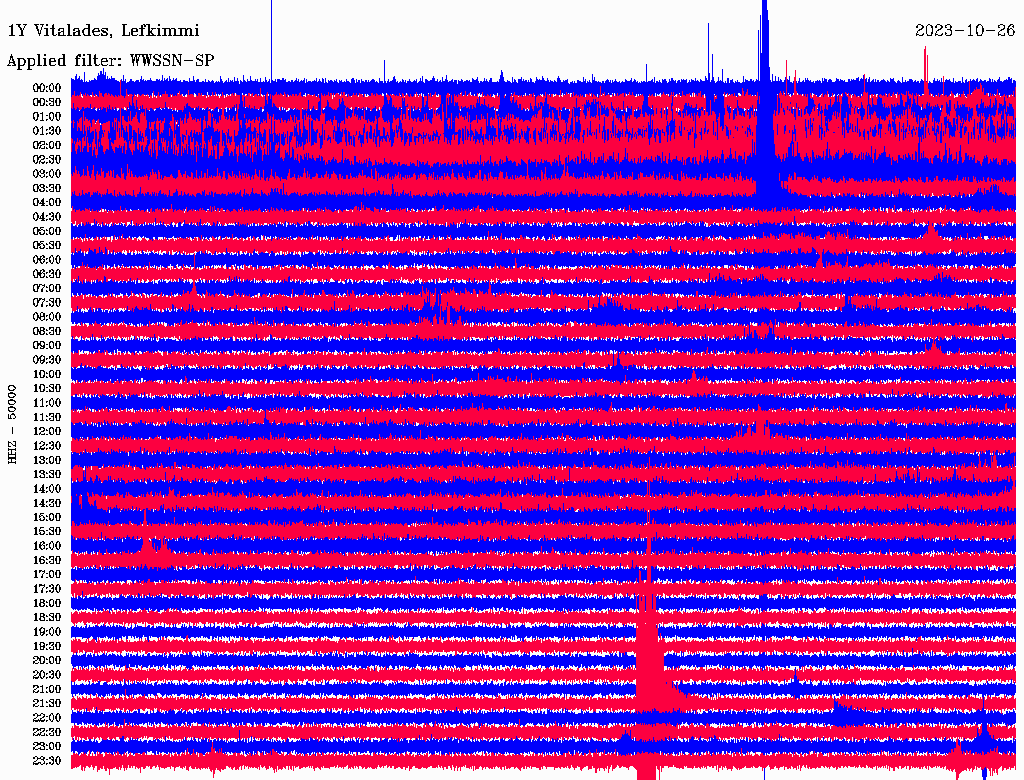Select the 20:30 time label

pyautogui.click(x=47, y=675)
